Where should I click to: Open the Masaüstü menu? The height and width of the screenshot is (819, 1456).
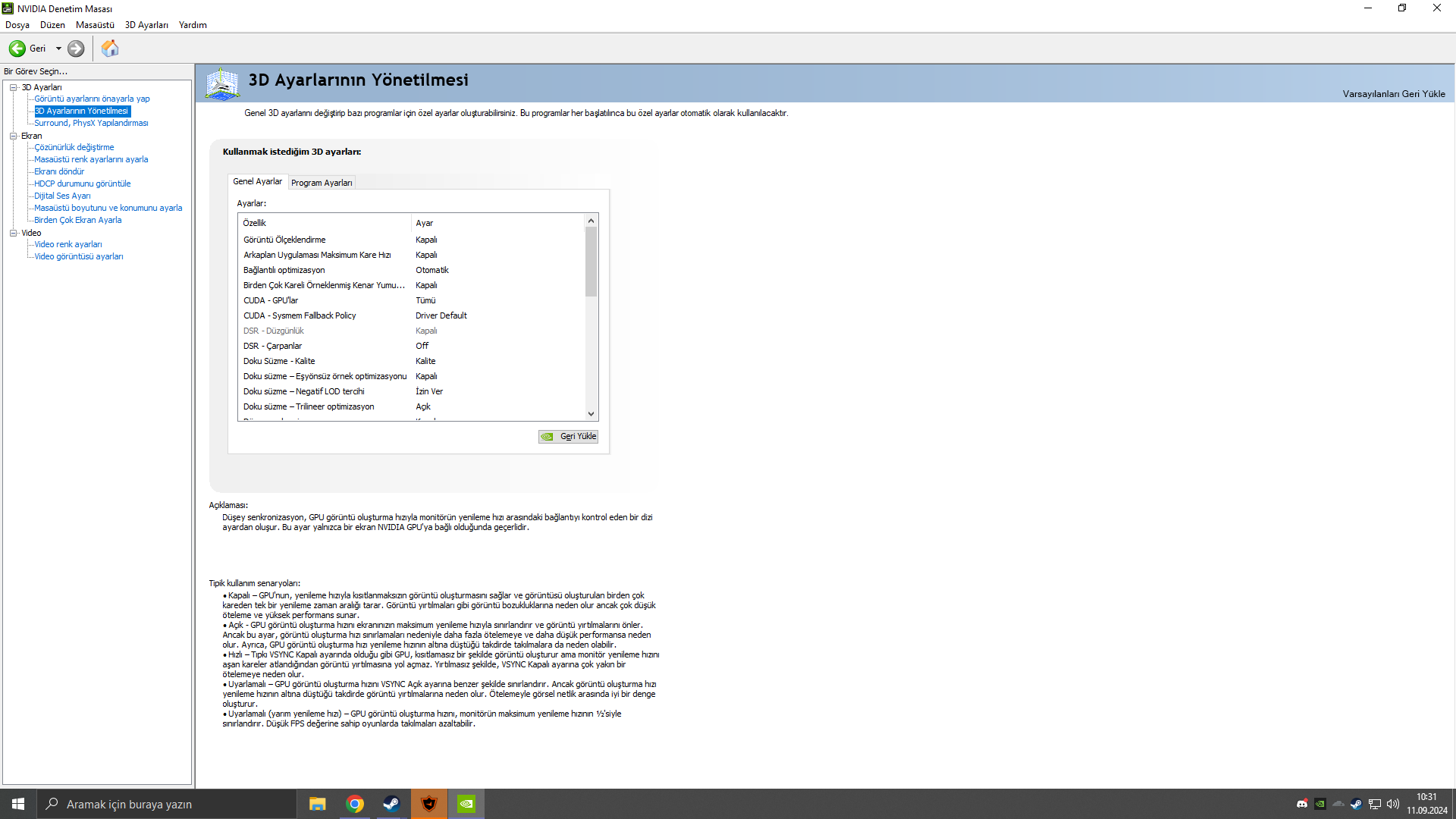click(95, 25)
